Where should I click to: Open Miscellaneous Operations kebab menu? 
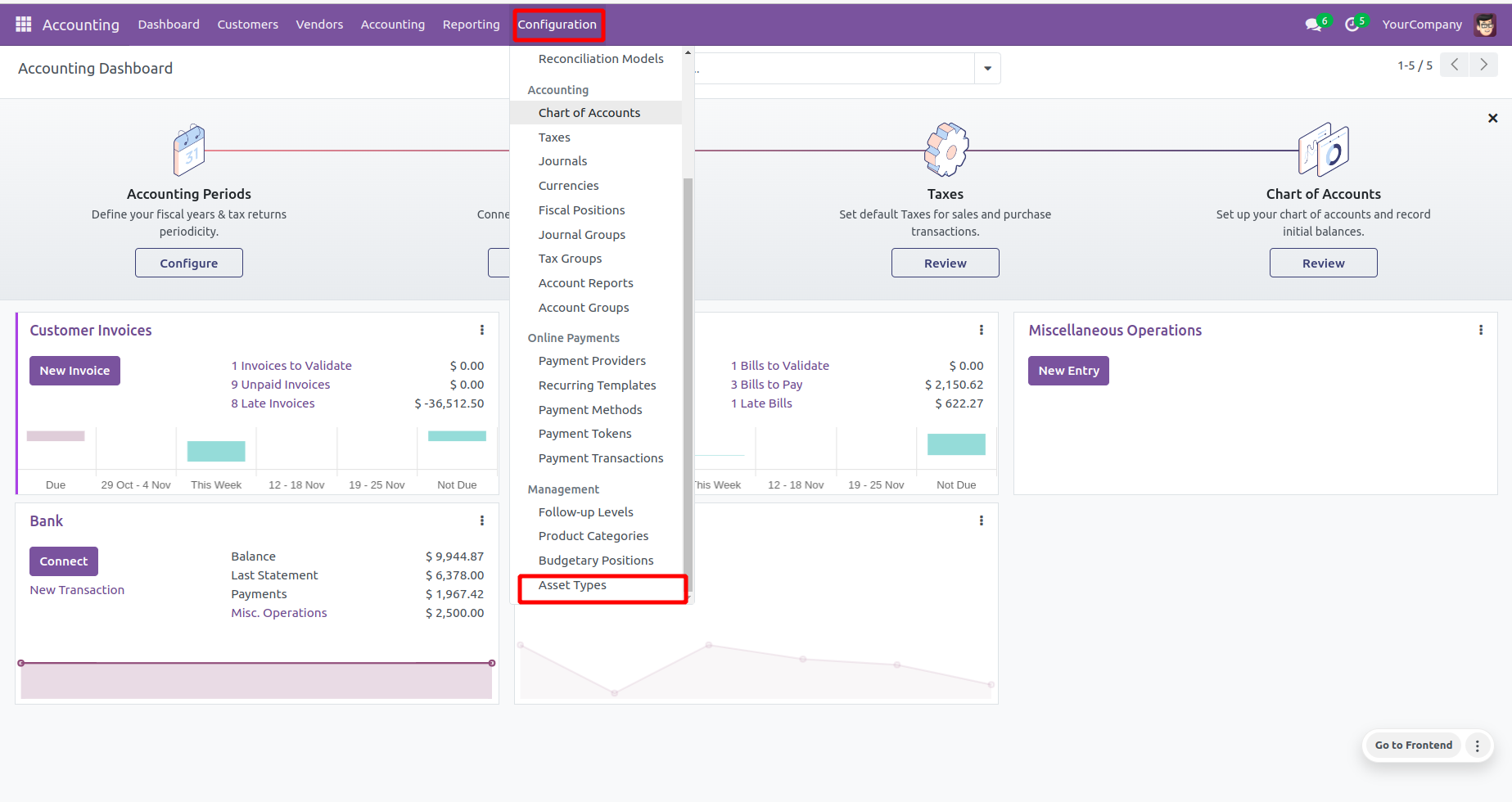[x=1480, y=330]
